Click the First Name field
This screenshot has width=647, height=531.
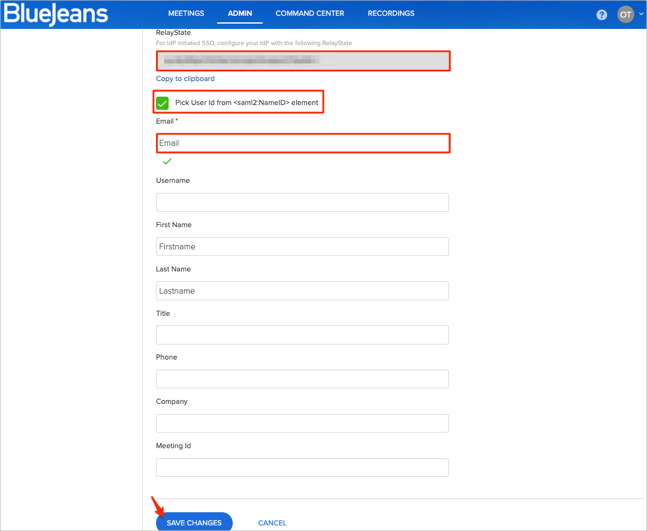click(302, 246)
